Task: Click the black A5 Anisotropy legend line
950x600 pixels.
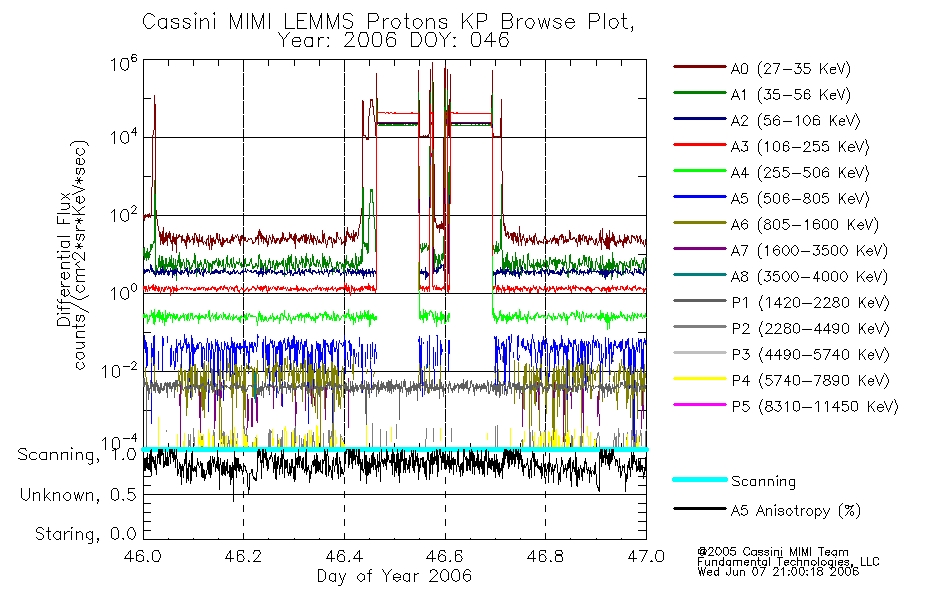Action: (699, 509)
